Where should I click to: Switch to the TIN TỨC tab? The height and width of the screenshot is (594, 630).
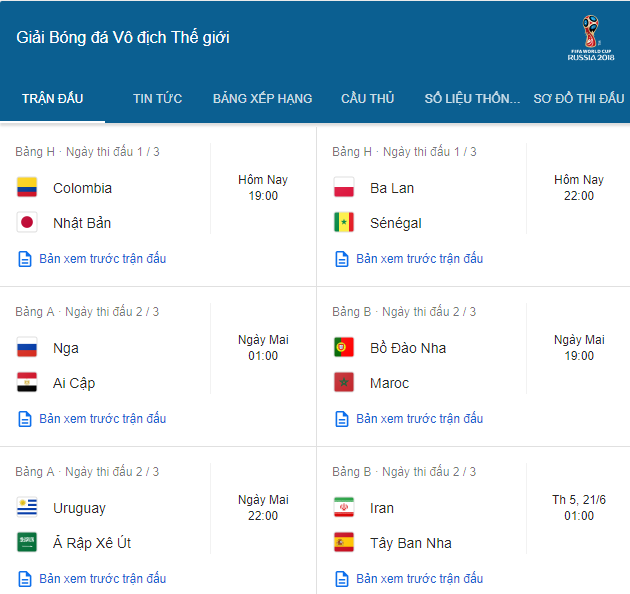coord(157,98)
